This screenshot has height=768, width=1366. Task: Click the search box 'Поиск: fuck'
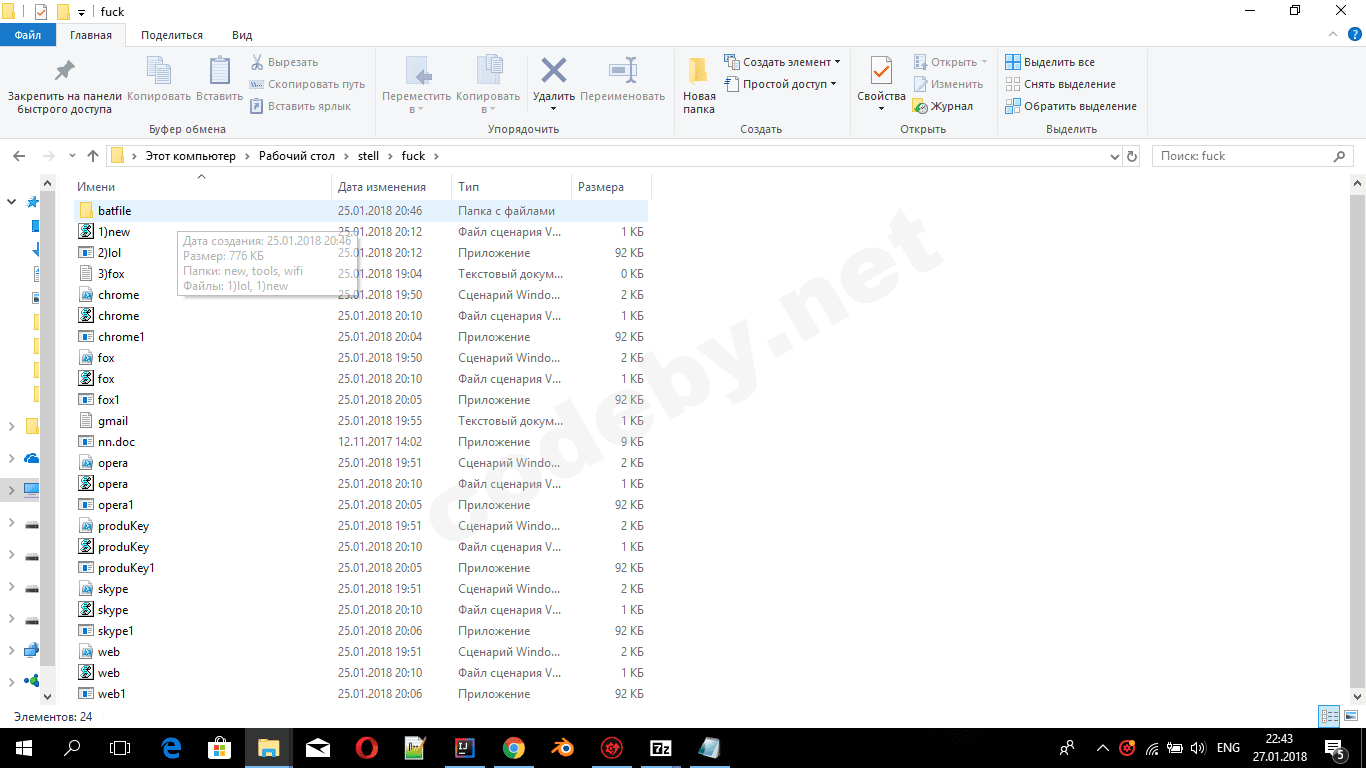[x=1242, y=156]
